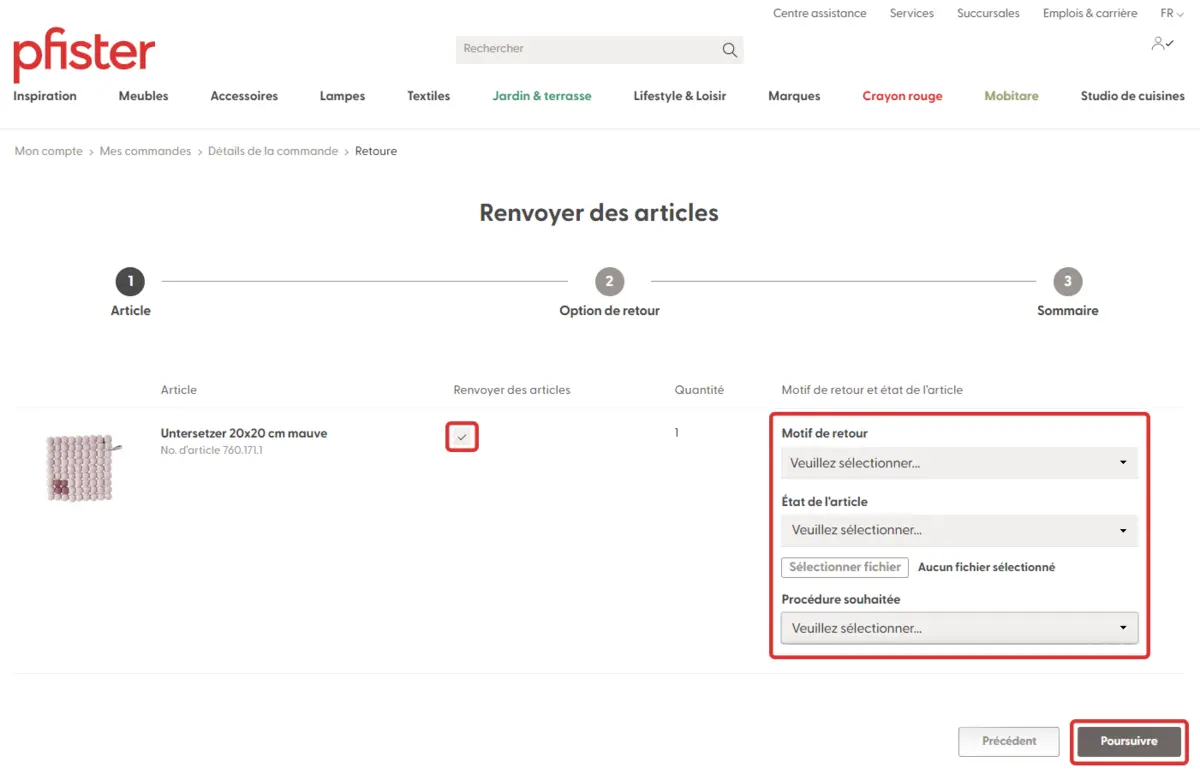
Task: Click the search magnifier icon
Action: (x=730, y=50)
